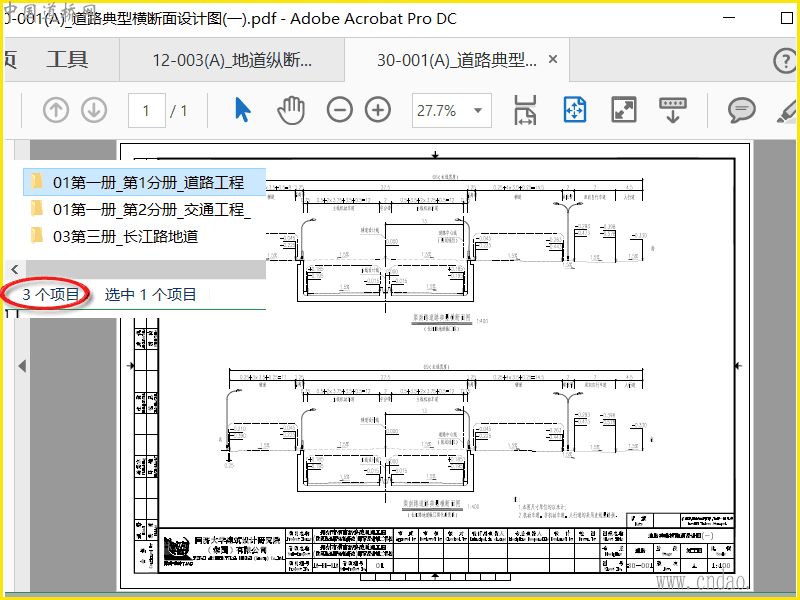Enter full screen view mode
The image size is (800, 600).
coord(624,110)
